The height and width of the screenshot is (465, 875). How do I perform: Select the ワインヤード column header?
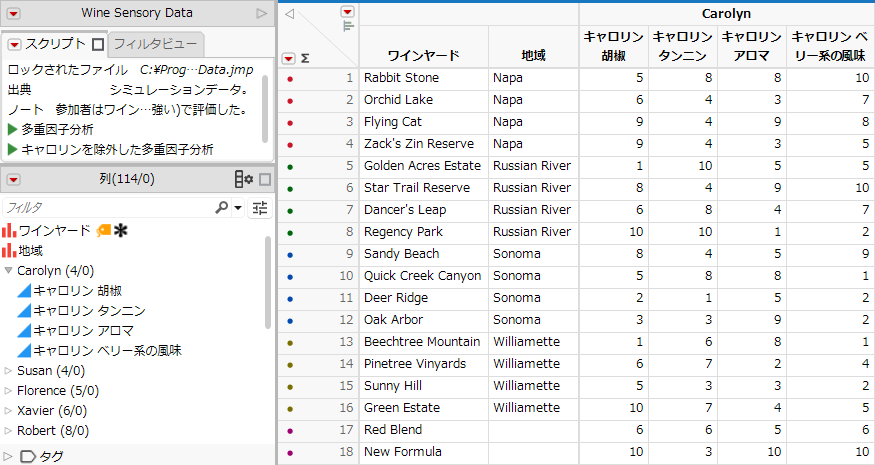[x=424, y=55]
